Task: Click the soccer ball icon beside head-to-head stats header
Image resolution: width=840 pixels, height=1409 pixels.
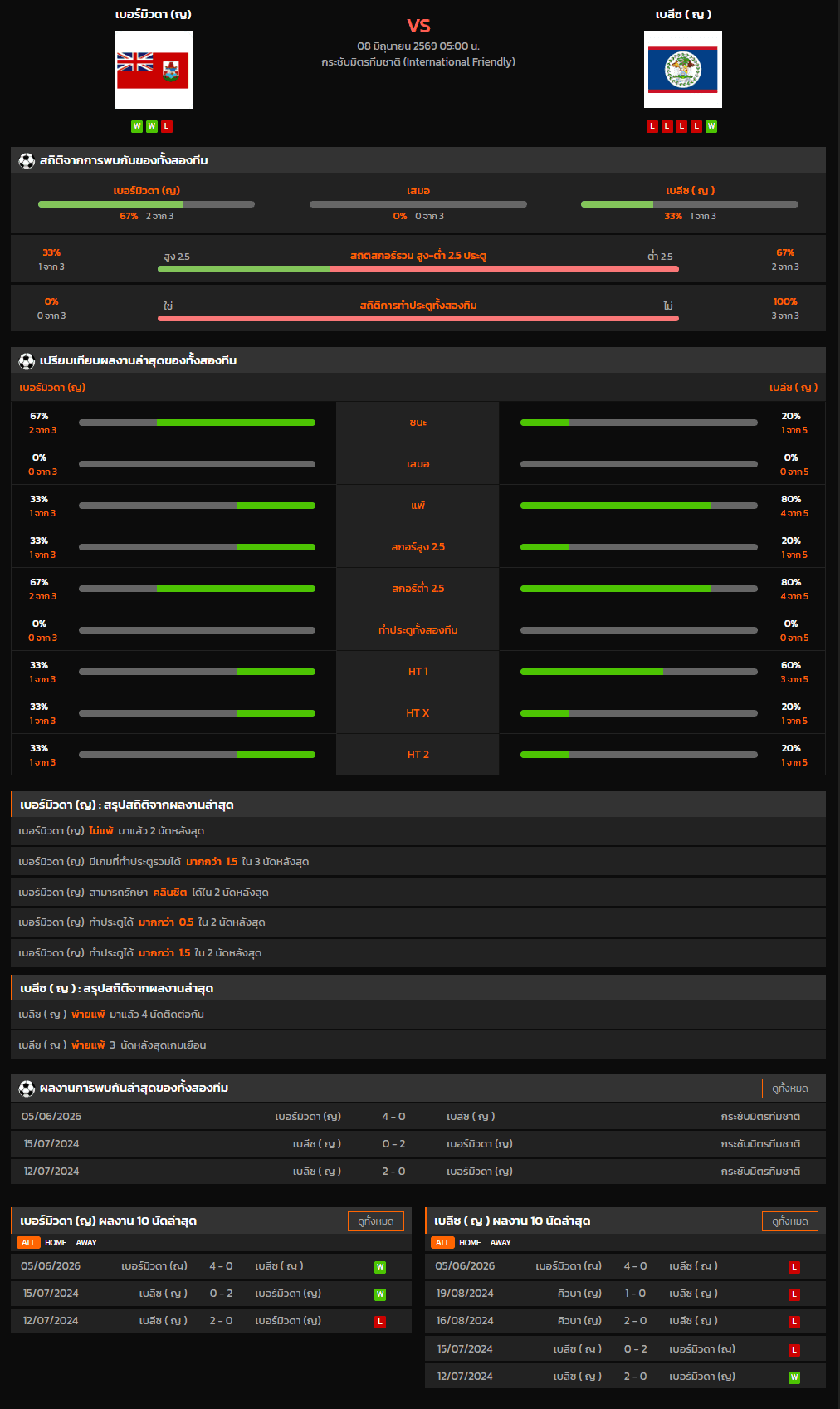Action: 27,161
